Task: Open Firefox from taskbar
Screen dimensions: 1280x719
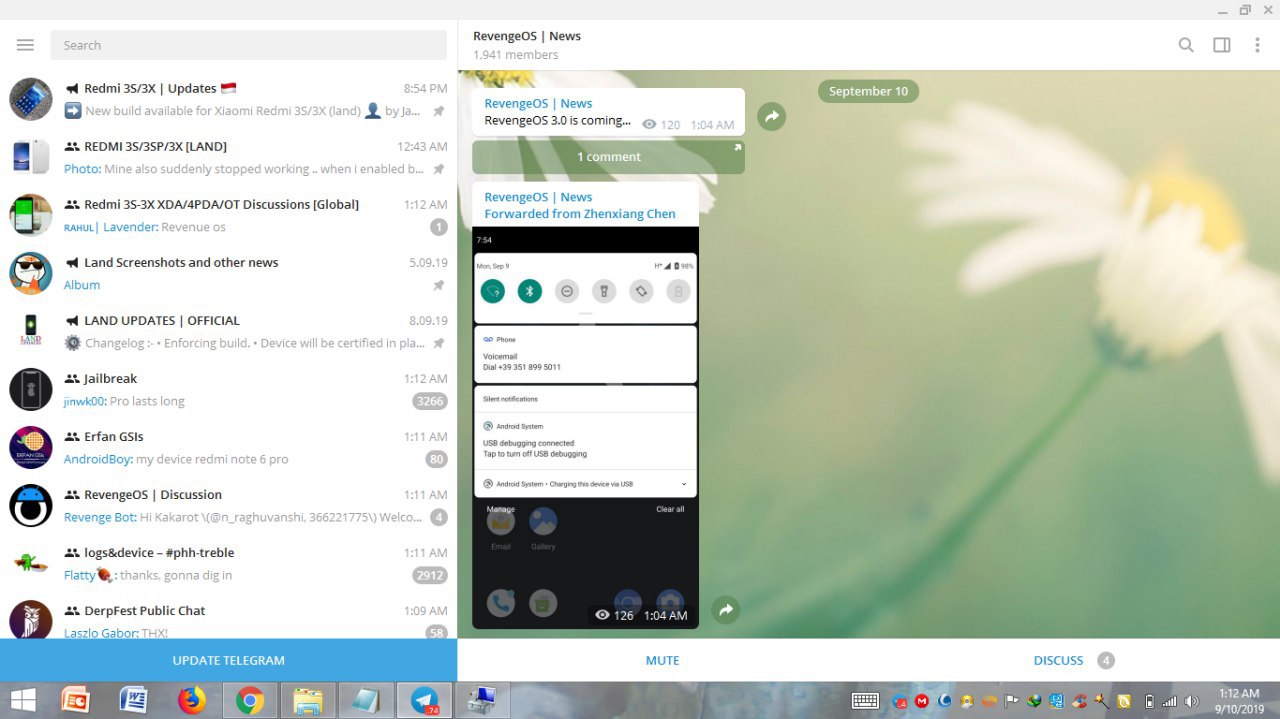Action: [x=192, y=700]
